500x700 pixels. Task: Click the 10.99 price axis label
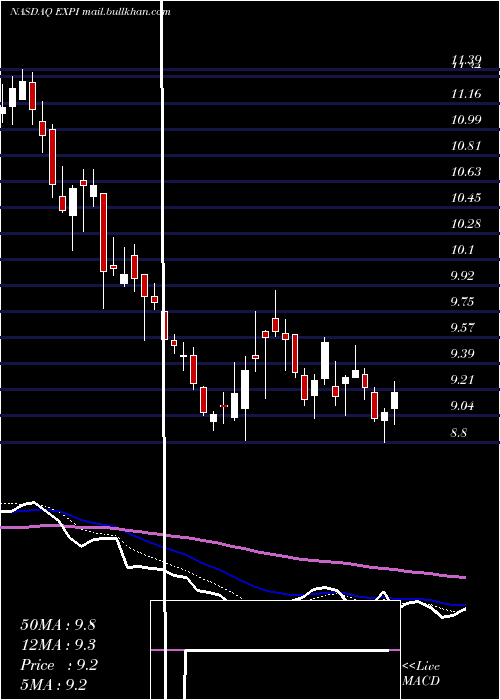click(x=466, y=120)
